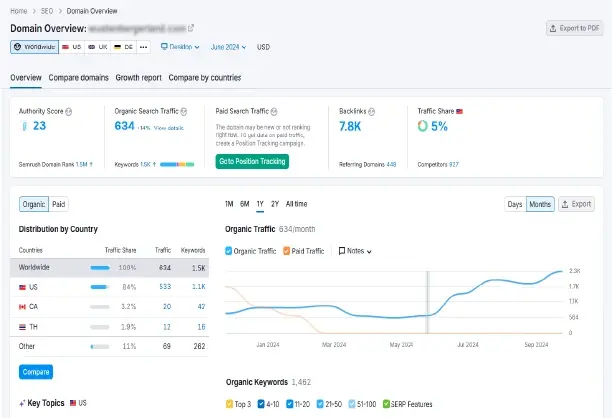Toggle the 4-10 keywords checkbox
The image size is (612, 418).
tap(261, 404)
